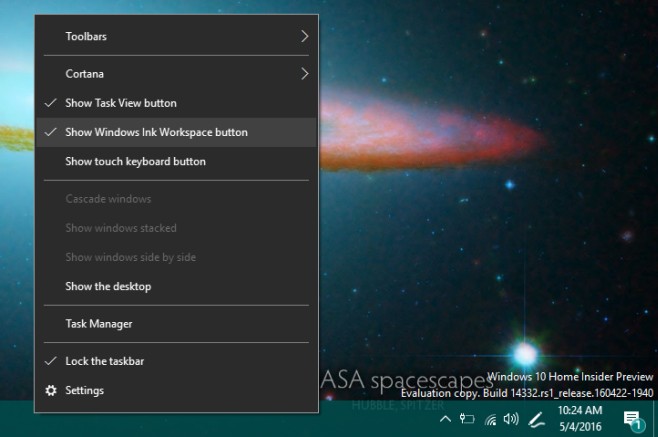Image resolution: width=658 pixels, height=437 pixels.
Task: Toggle Show Task View button option
Action: point(176,103)
